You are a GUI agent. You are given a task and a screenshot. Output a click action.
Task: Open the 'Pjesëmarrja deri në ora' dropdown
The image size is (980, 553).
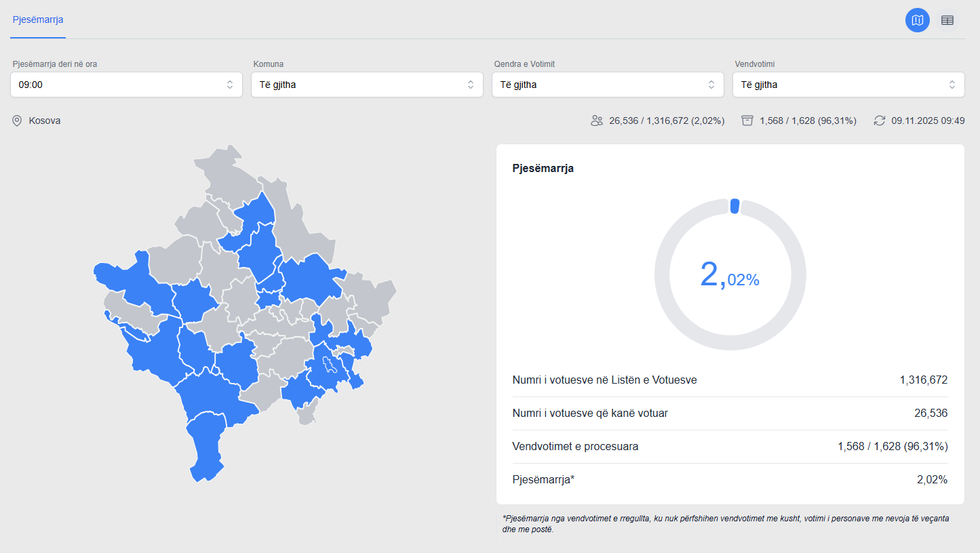coord(127,85)
